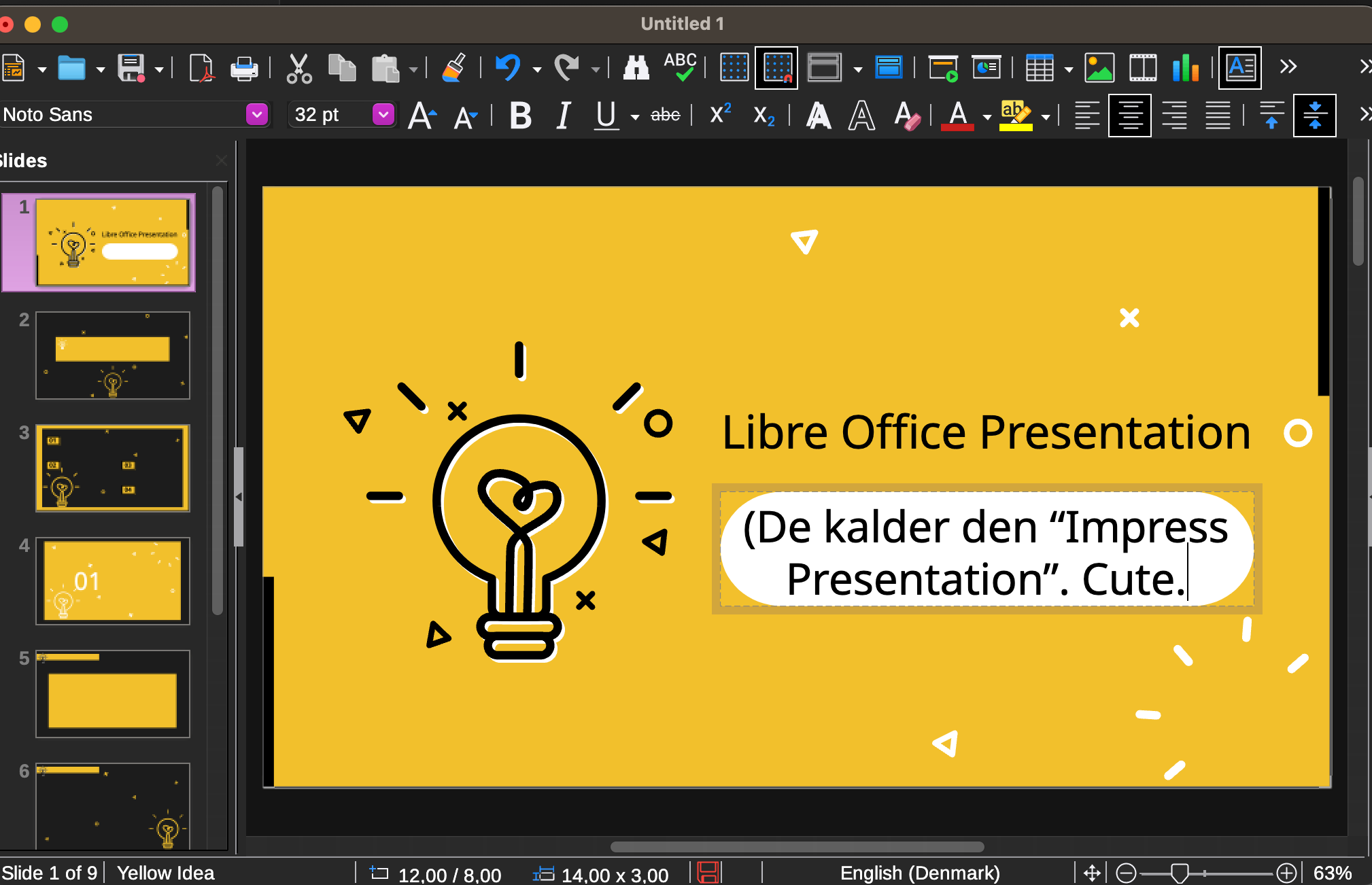
Task: Click the Save document icon
Action: [131, 68]
